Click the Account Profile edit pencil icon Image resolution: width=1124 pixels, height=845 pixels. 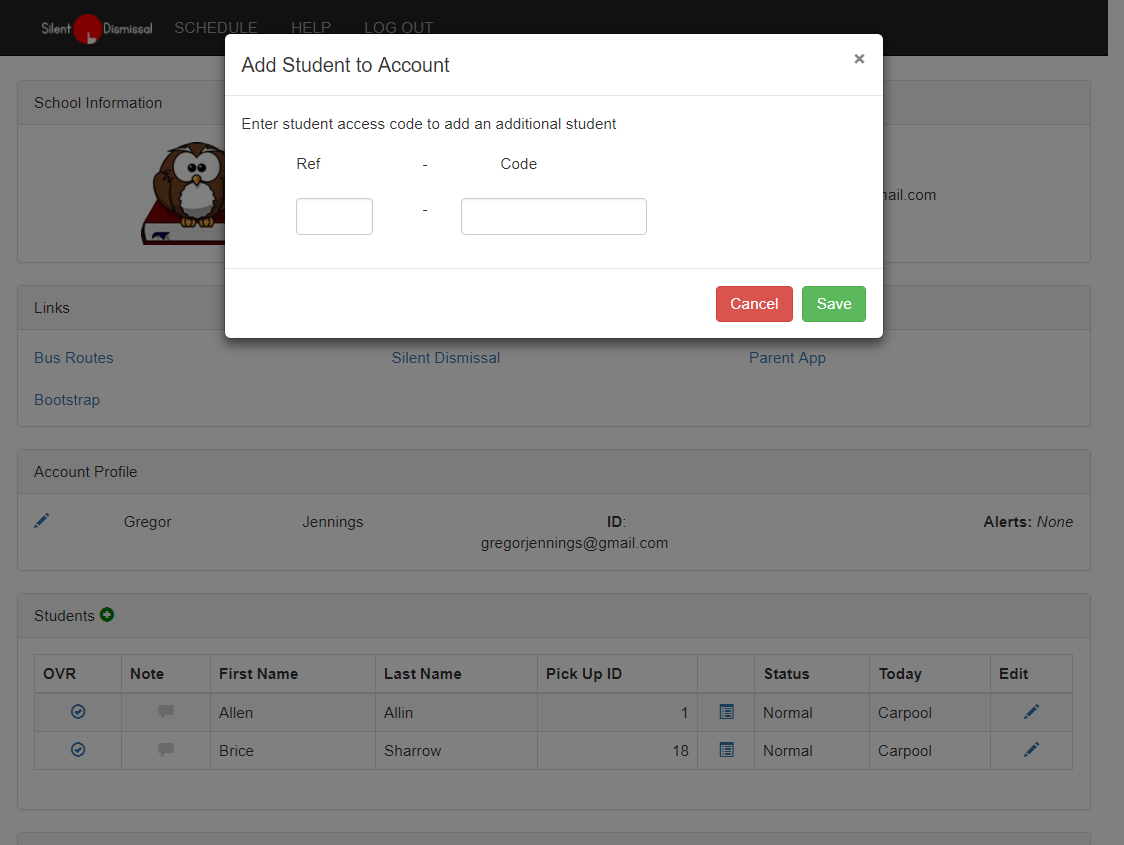click(42, 521)
